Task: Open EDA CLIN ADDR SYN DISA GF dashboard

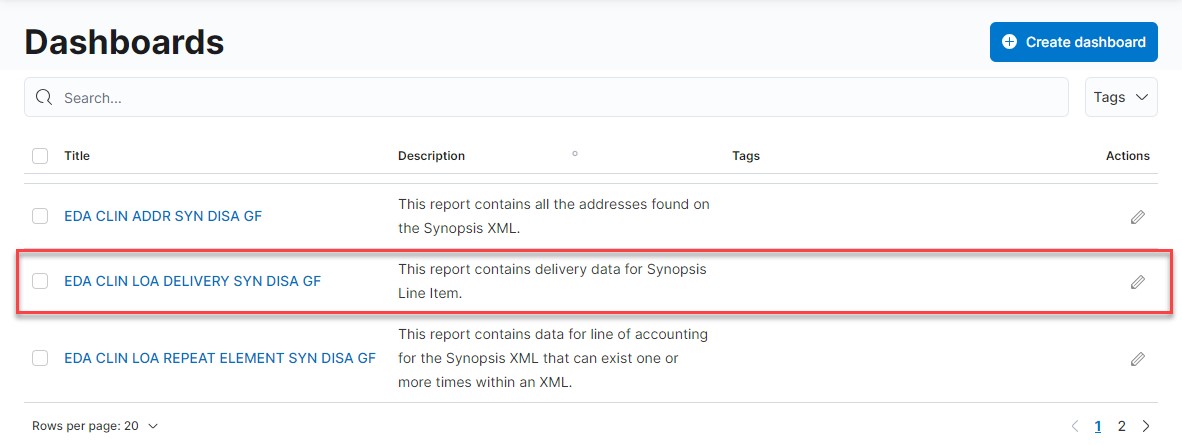Action: pyautogui.click(x=163, y=216)
